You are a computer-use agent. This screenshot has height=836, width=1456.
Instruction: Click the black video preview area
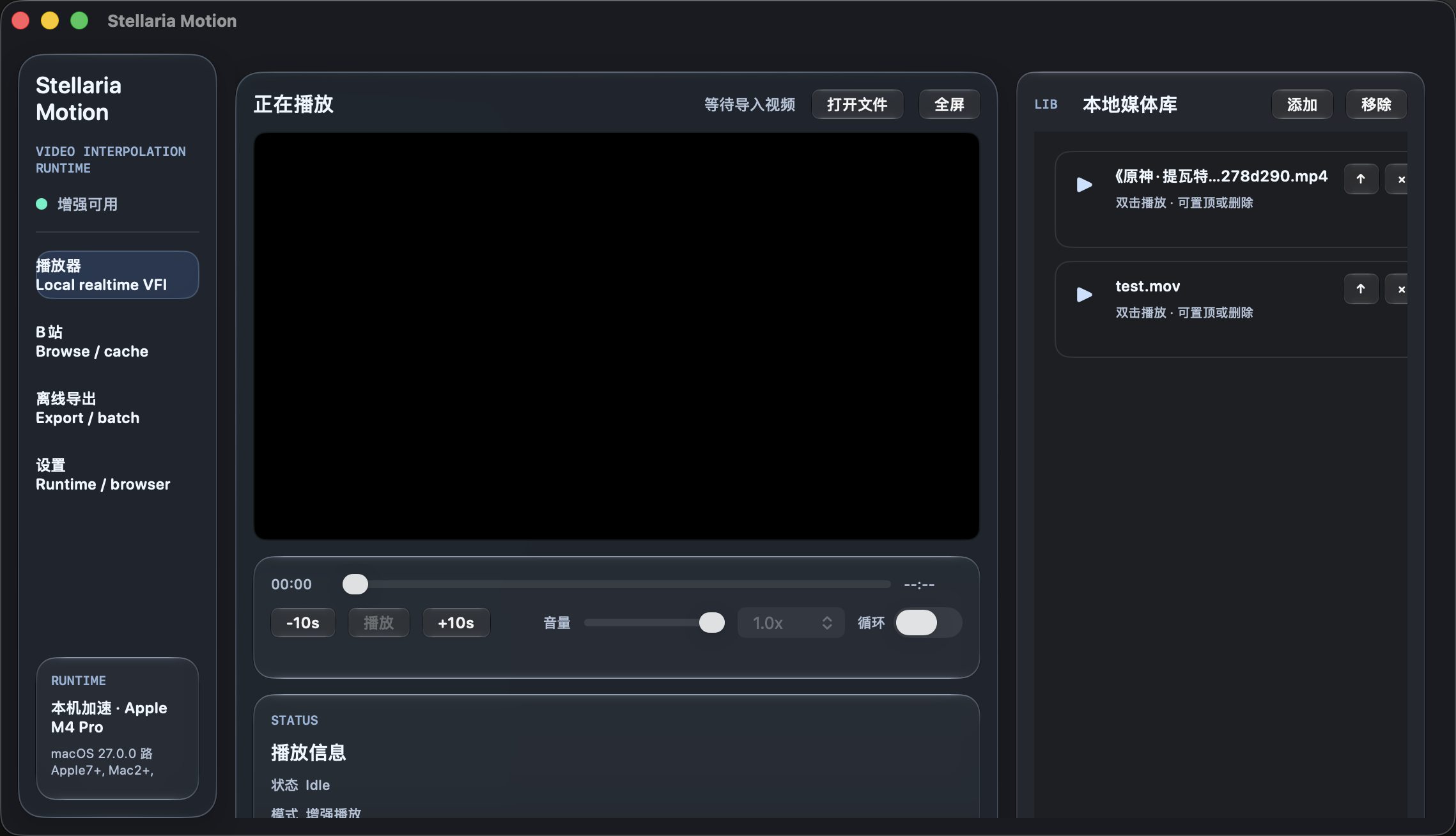click(x=617, y=336)
